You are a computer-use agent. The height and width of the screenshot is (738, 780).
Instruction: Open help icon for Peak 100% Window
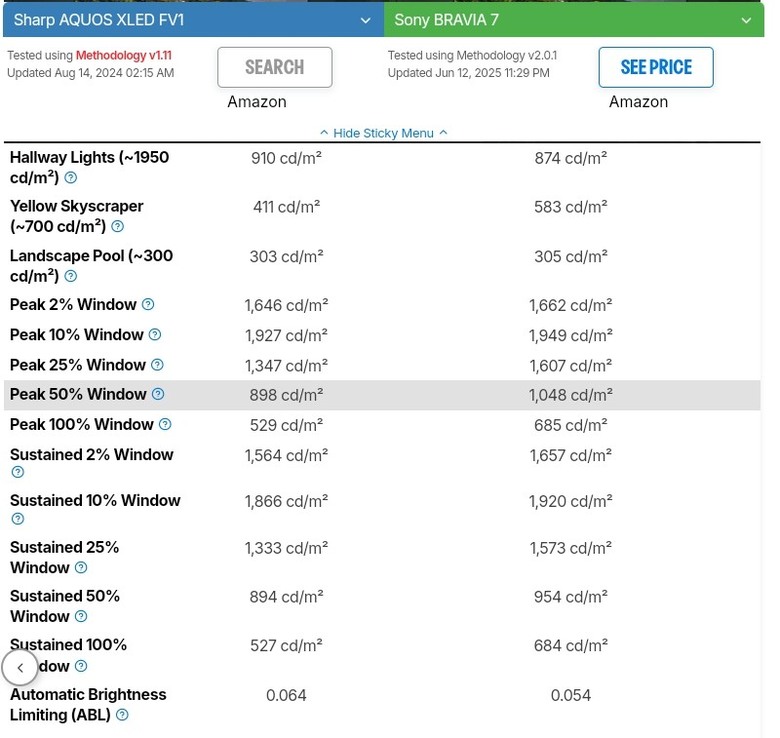(x=165, y=425)
